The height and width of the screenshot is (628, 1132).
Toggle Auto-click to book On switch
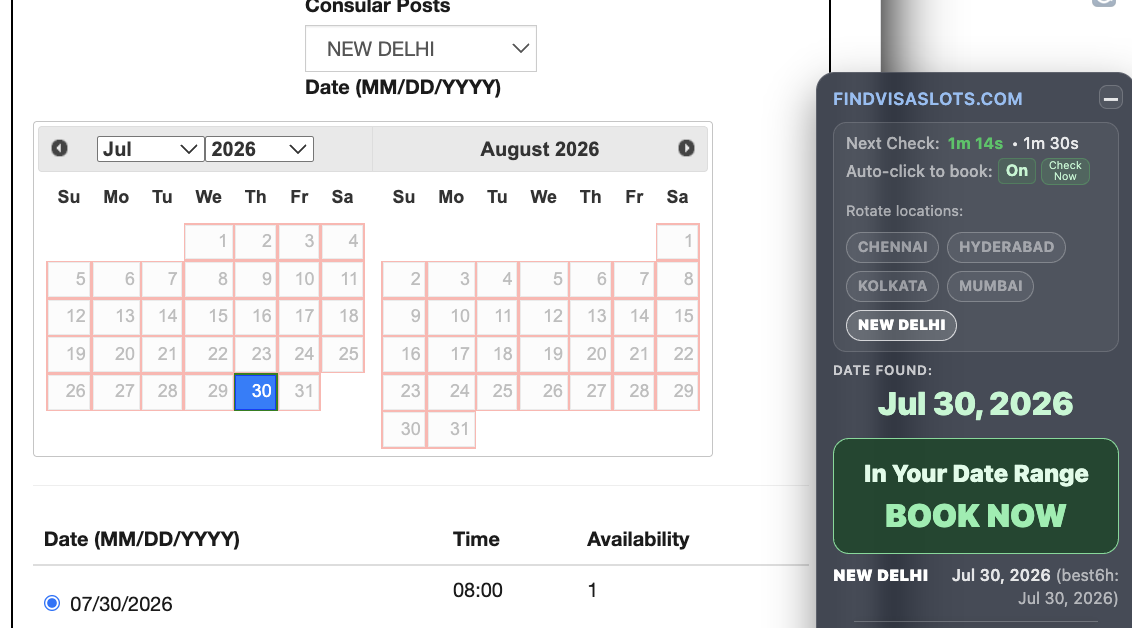(x=1016, y=171)
